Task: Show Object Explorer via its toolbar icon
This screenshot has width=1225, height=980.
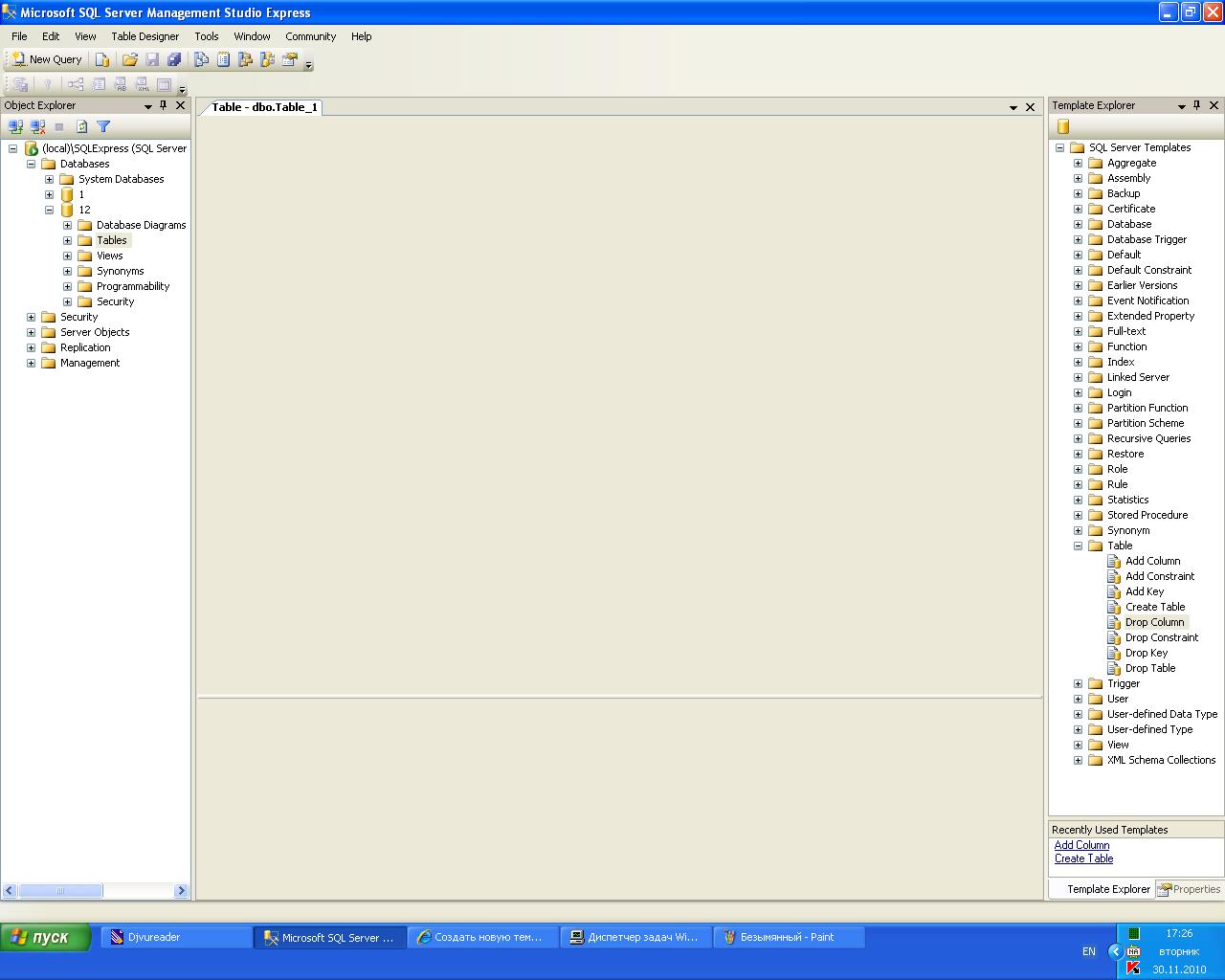Action: click(x=245, y=59)
